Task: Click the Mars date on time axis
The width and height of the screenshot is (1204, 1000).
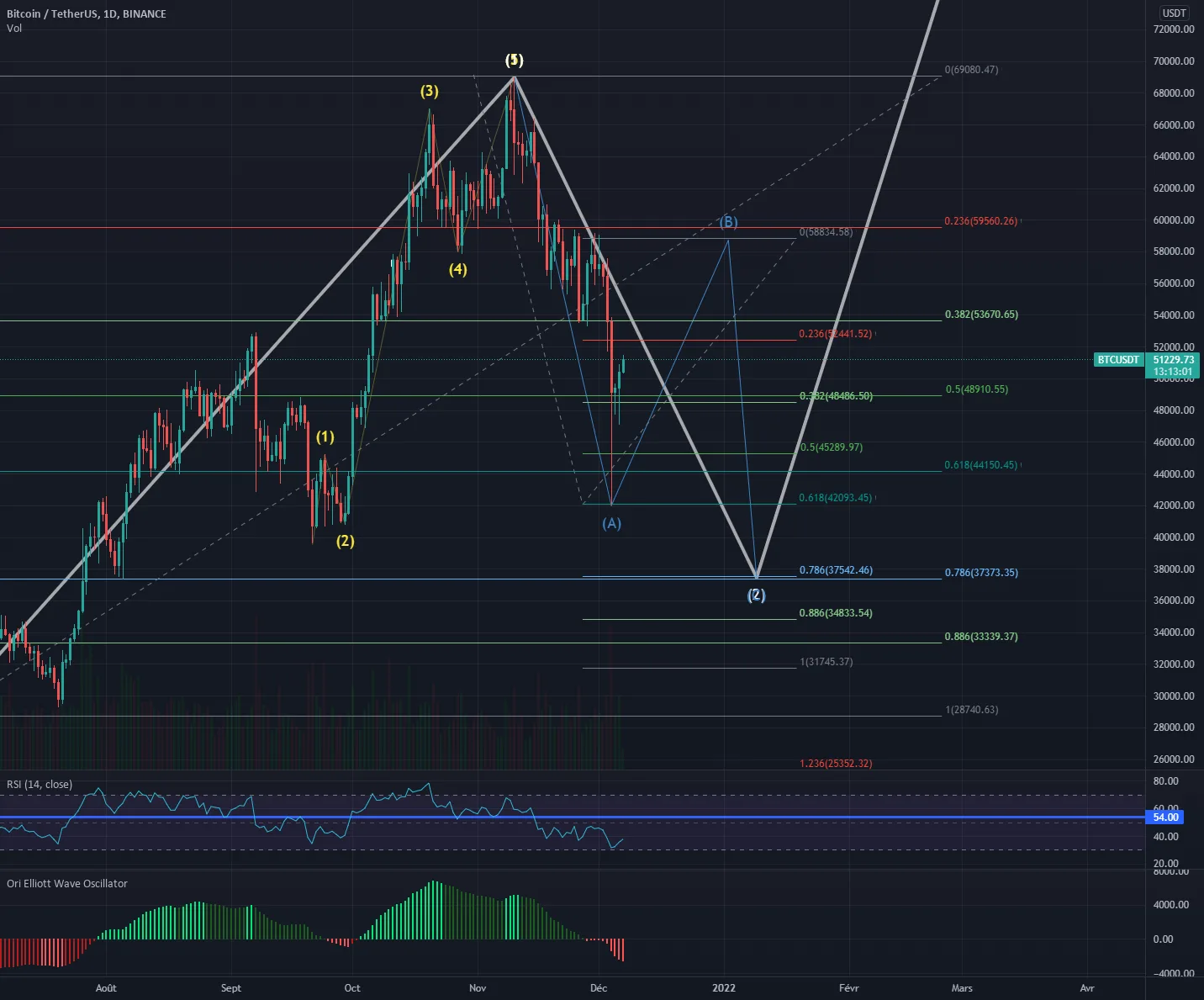Action: tap(962, 988)
